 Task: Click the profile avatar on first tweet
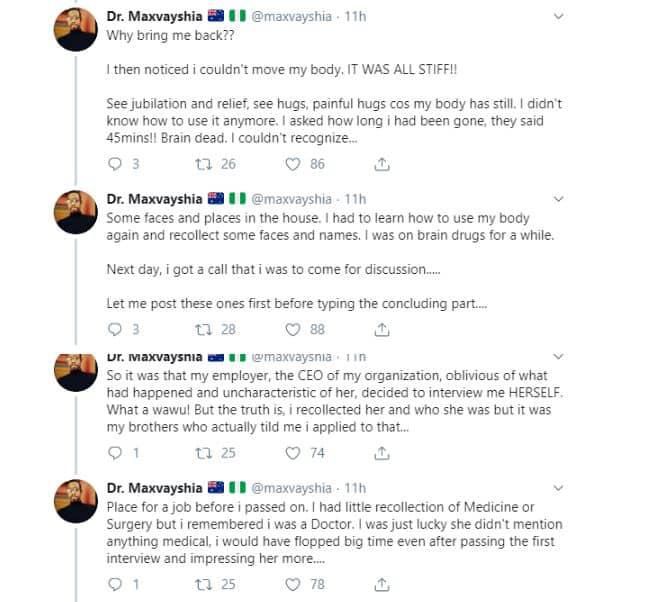(x=76, y=32)
